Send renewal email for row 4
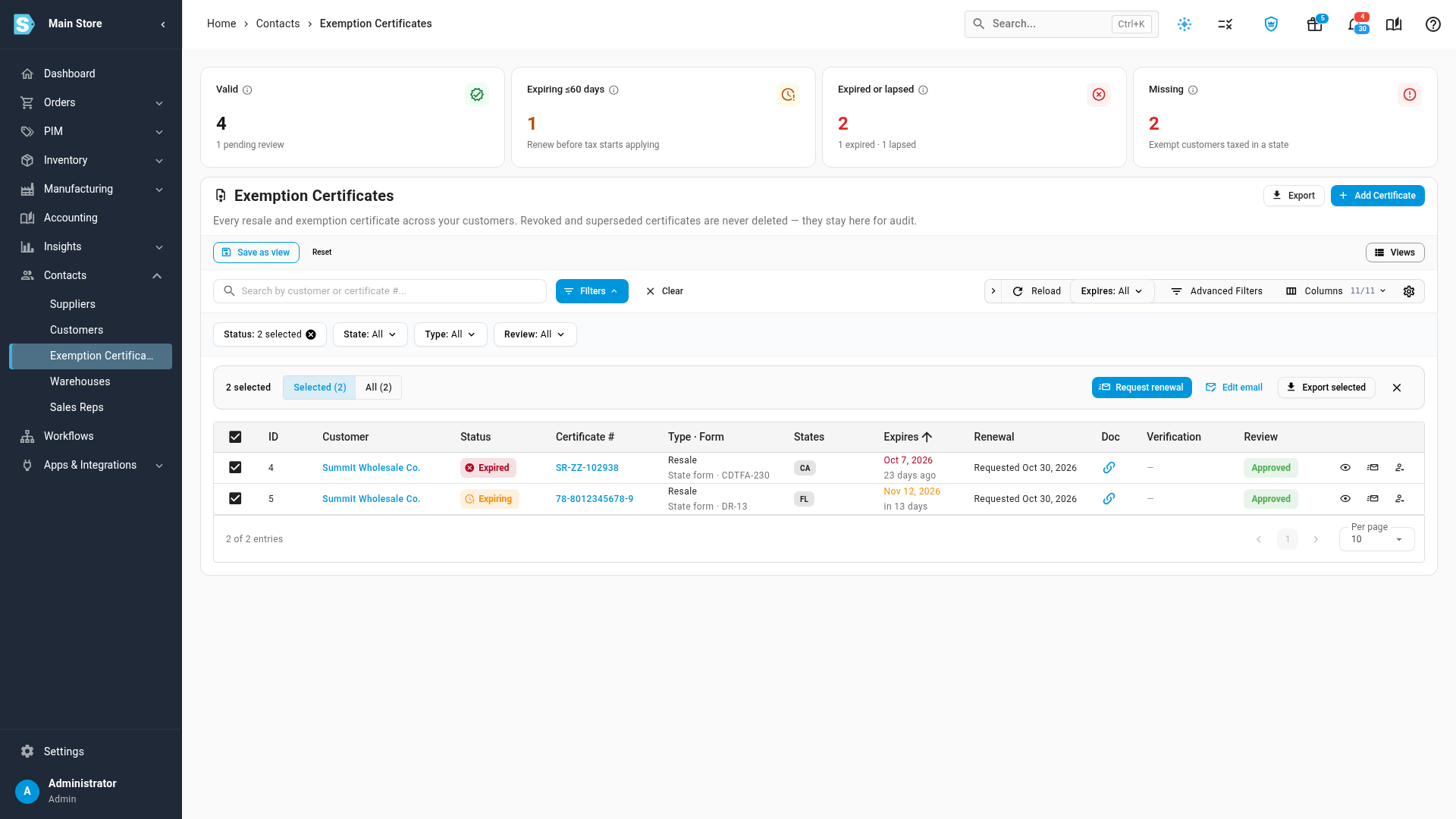 (1373, 468)
